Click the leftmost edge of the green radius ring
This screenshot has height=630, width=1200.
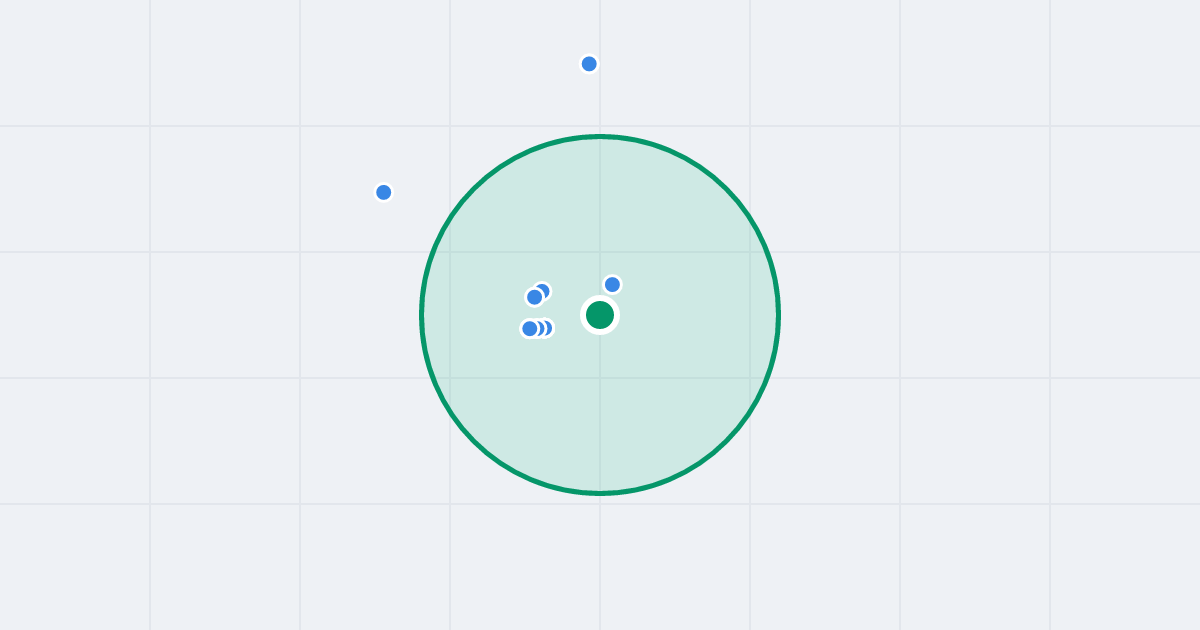[x=422, y=315]
